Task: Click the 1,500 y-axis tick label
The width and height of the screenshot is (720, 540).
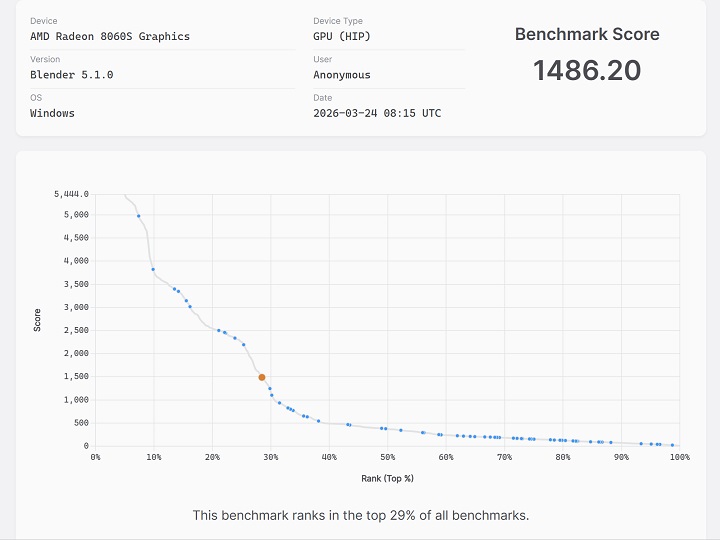Action: 74,377
